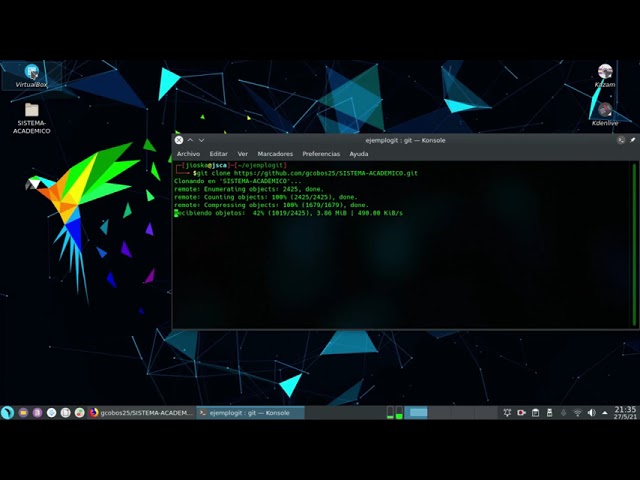Switch to the fourth virtual desktop in pager
Image resolution: width=640 pixels, height=480 pixels.
486,413
